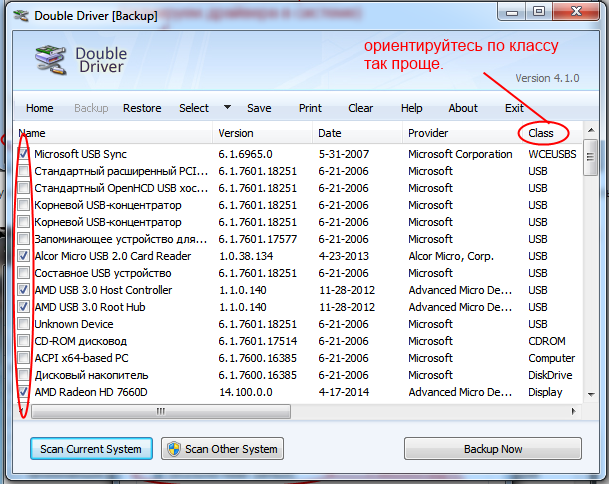Select the Microsoft USB Sync row name

pyautogui.click(x=80, y=154)
